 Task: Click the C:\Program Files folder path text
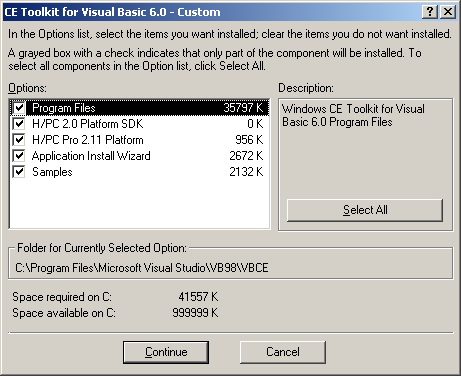click(x=142, y=268)
